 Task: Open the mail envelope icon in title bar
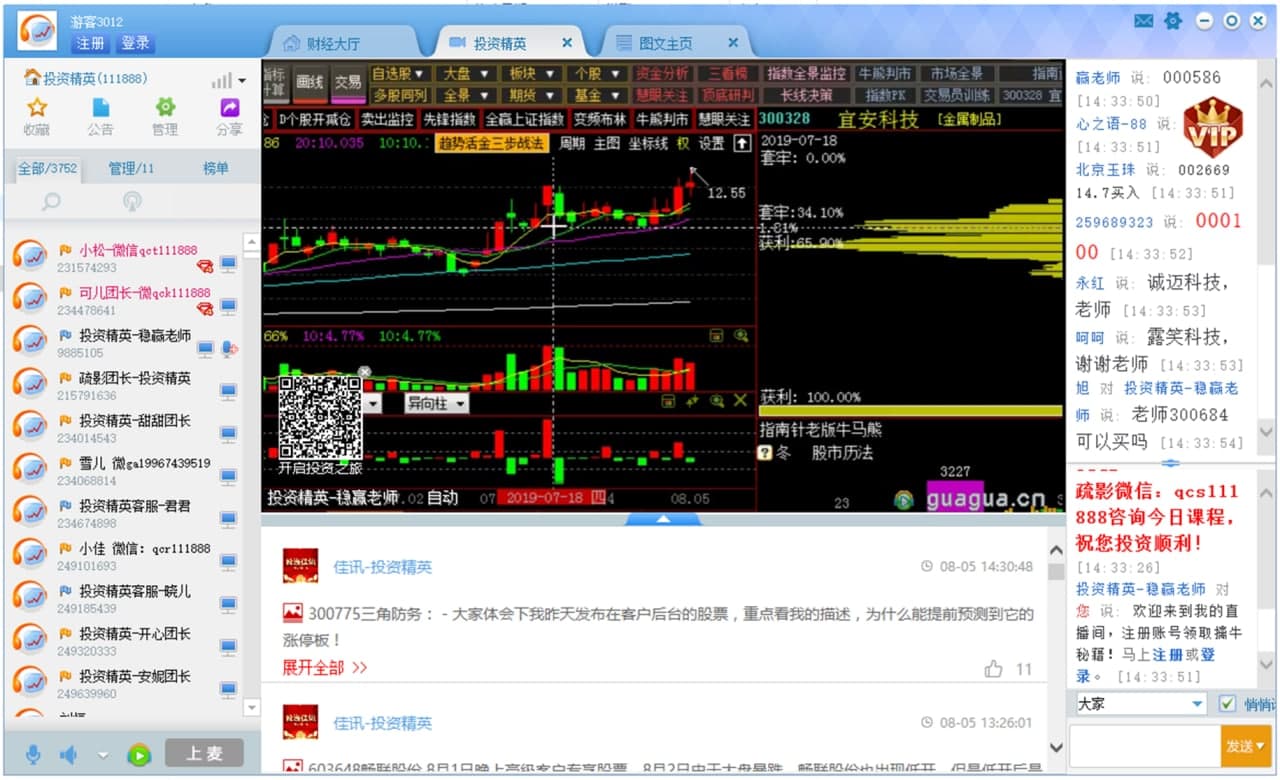coord(1144,21)
